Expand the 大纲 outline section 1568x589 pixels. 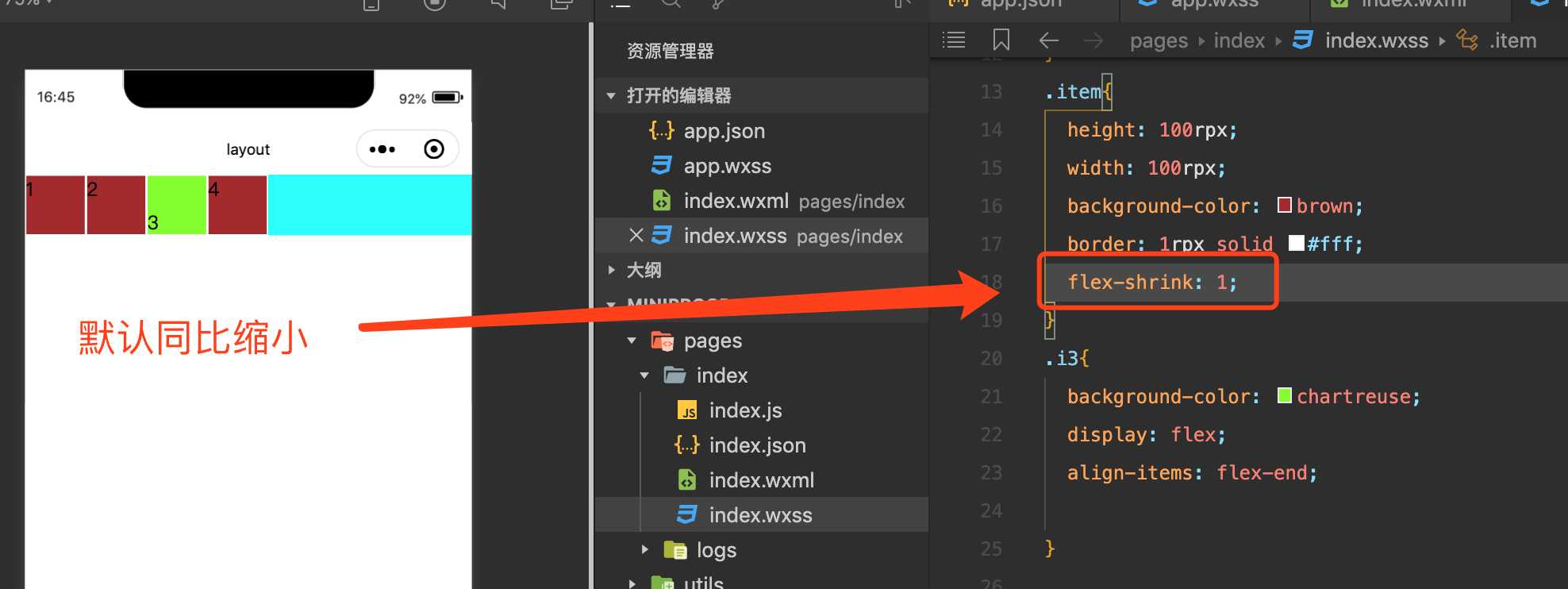(x=611, y=270)
